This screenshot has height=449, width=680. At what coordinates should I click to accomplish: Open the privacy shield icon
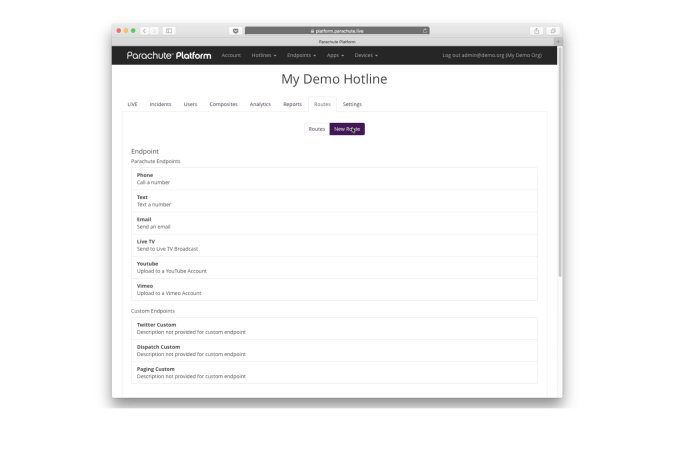[235, 31]
